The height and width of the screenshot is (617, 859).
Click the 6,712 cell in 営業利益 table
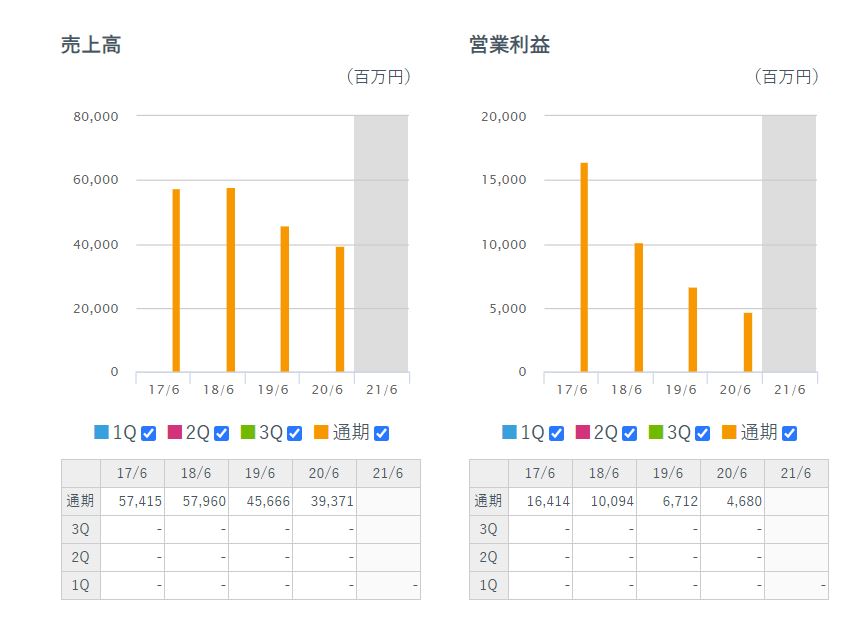click(x=669, y=501)
